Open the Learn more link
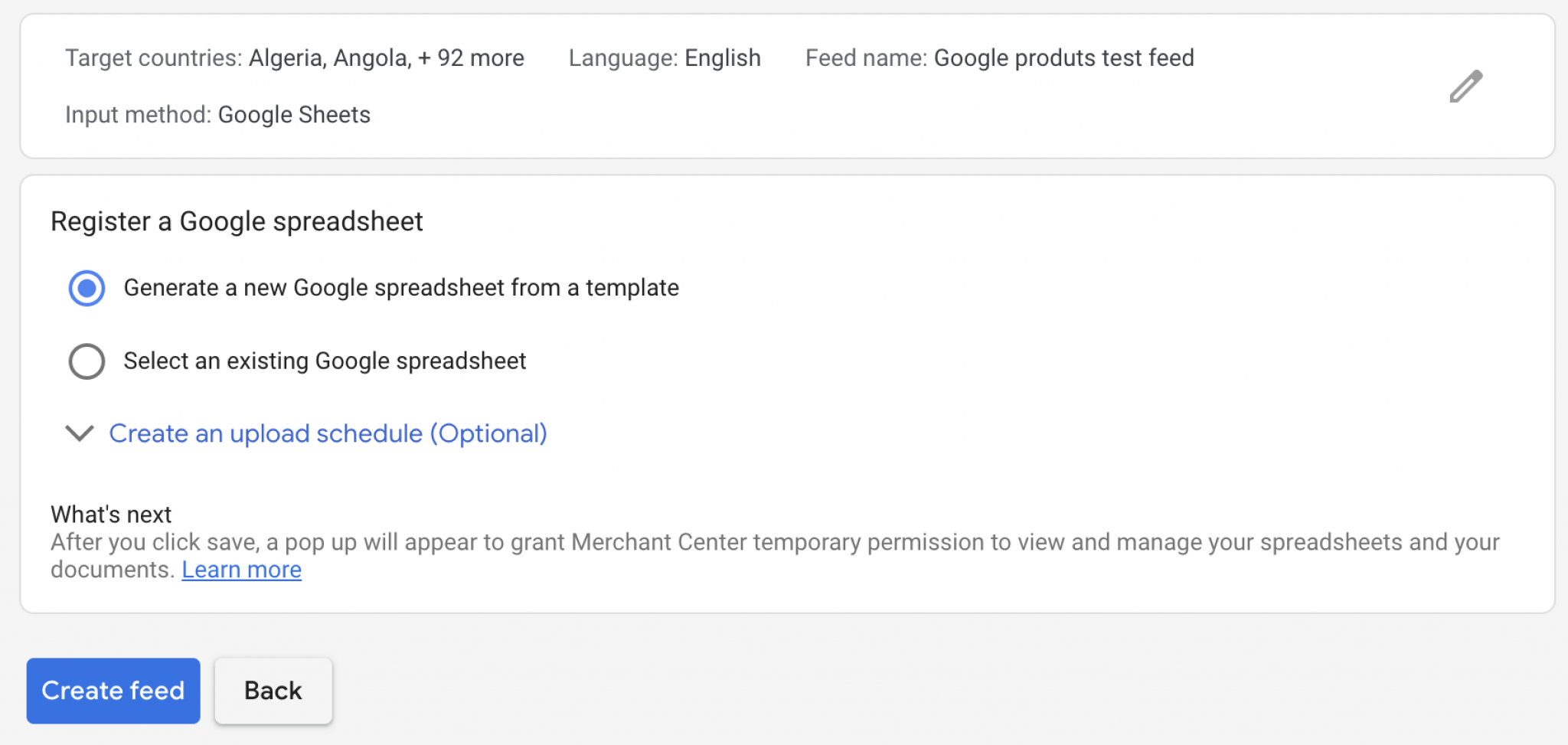Viewport: 1568px width, 745px height. 241,570
